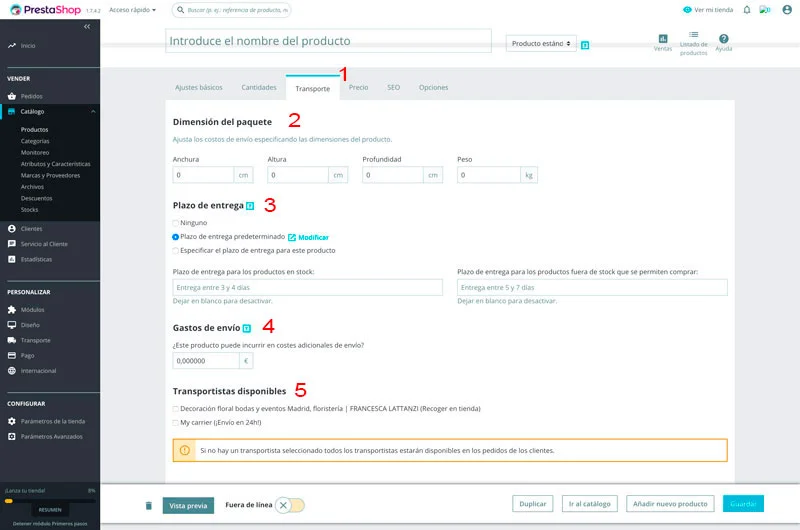This screenshot has height=530, width=800.
Task: Select the Ninguno delivery time option
Action: (176, 223)
